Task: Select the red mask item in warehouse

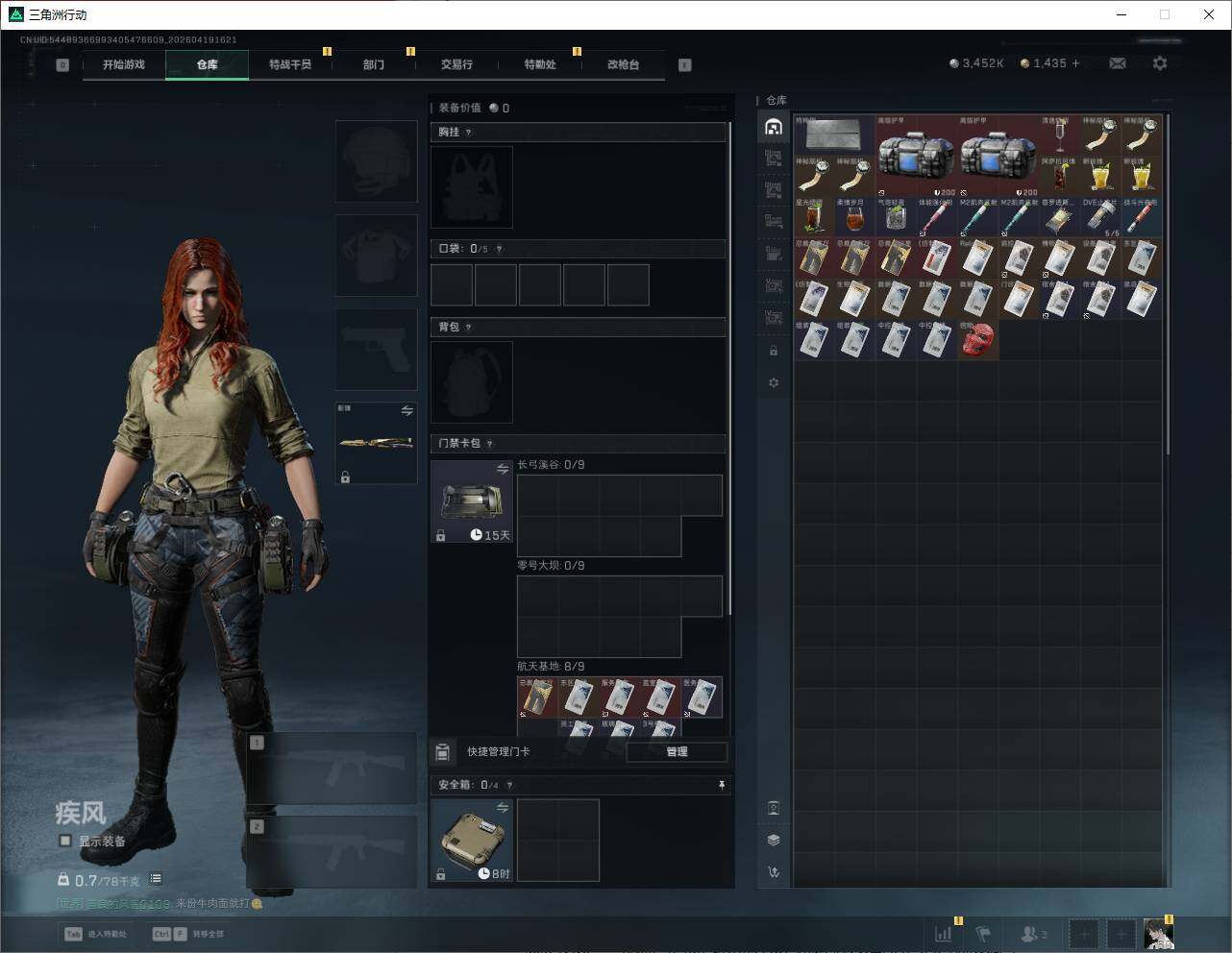Action: pos(978,340)
